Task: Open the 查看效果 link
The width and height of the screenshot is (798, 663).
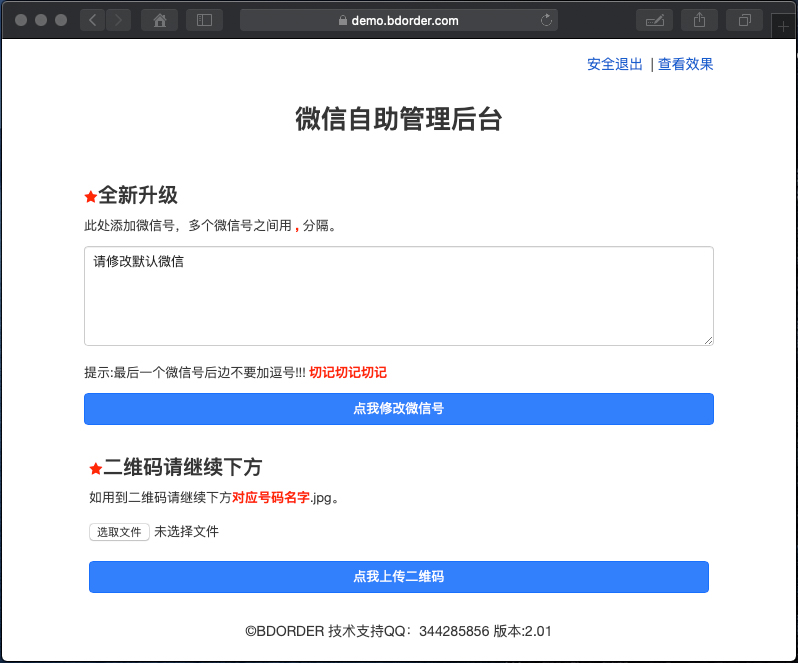Action: point(686,65)
